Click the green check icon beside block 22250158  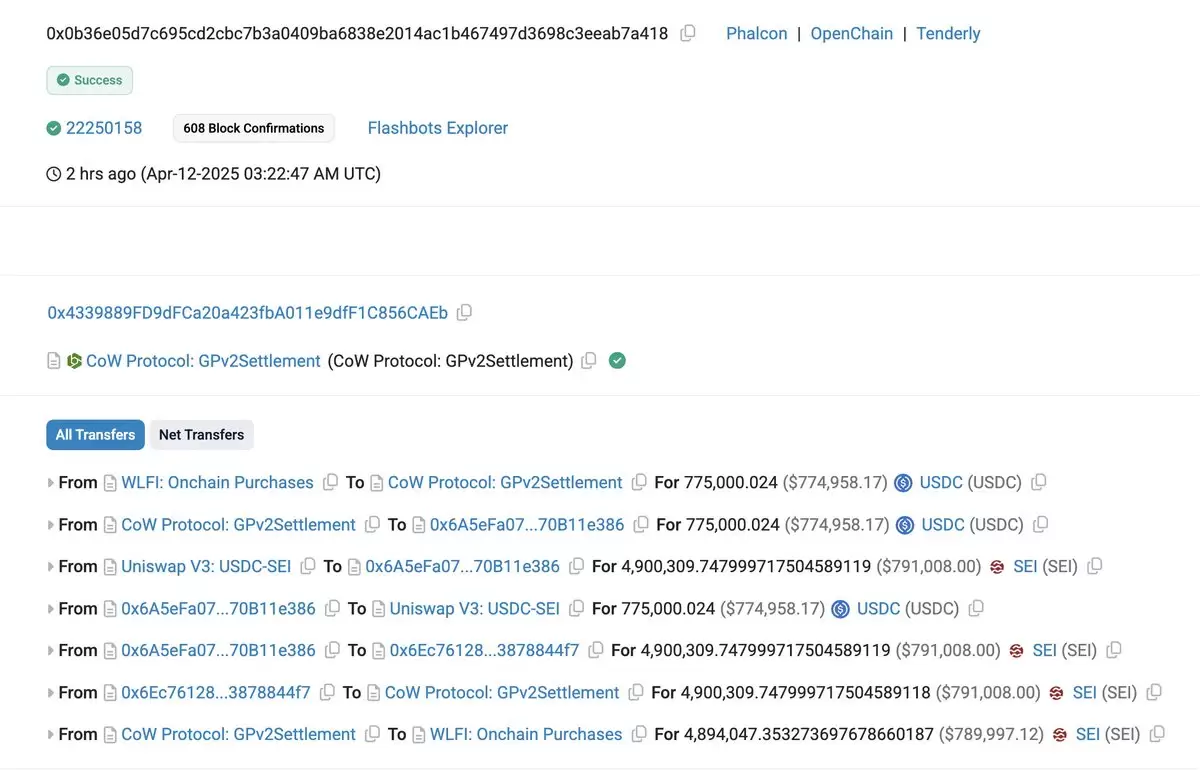point(54,128)
